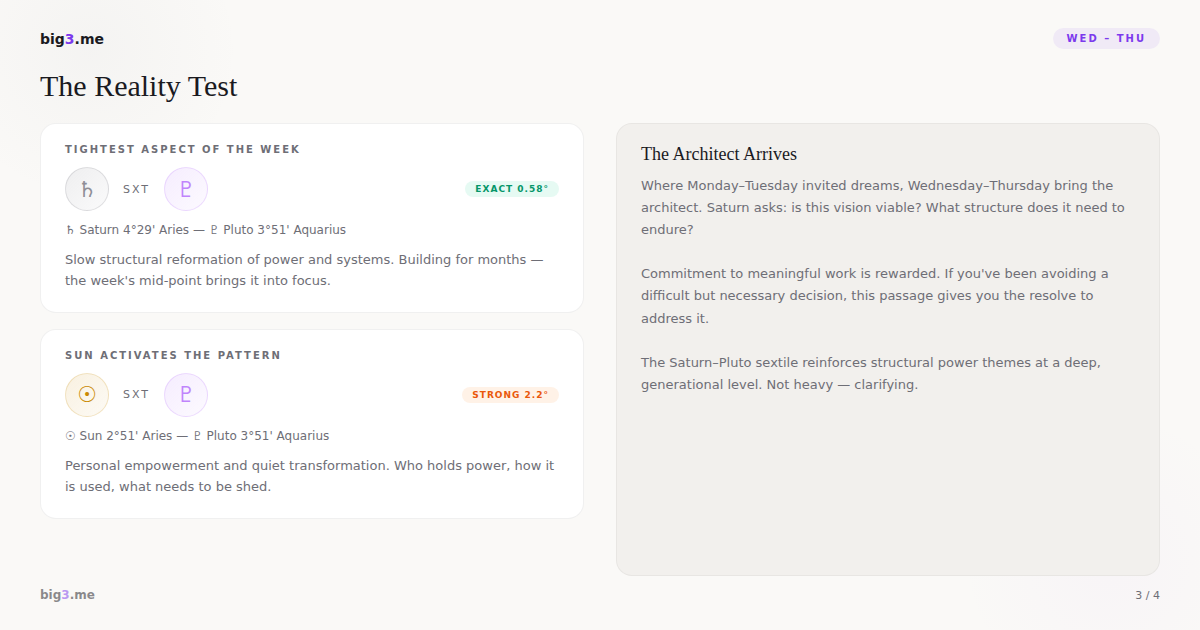Click the Pluto icon in Sun Activates card
Screen dimensions: 1200x630
(186, 395)
